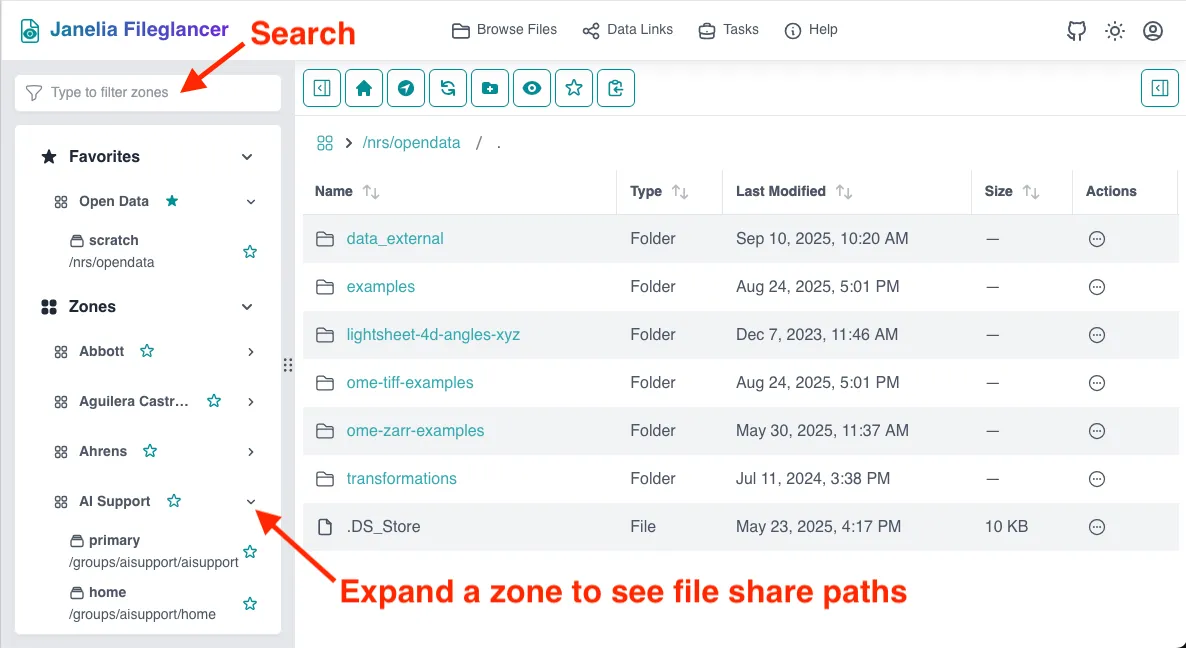This screenshot has width=1186, height=648.
Task: Toggle favorite star for Abbott zone
Action: (x=147, y=351)
